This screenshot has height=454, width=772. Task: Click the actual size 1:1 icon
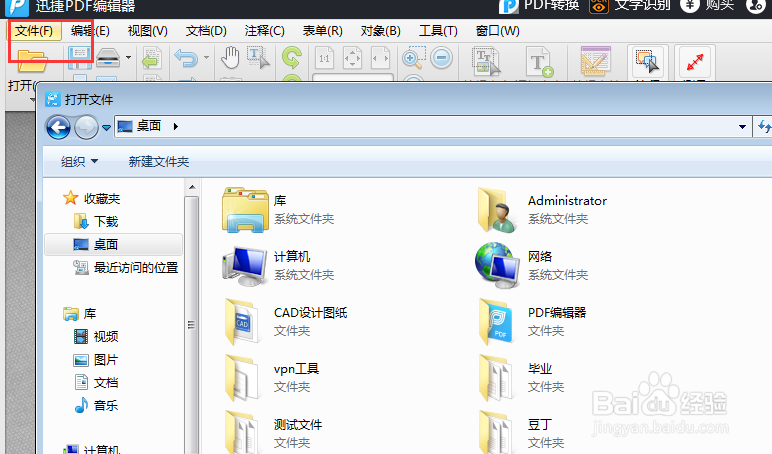324,58
